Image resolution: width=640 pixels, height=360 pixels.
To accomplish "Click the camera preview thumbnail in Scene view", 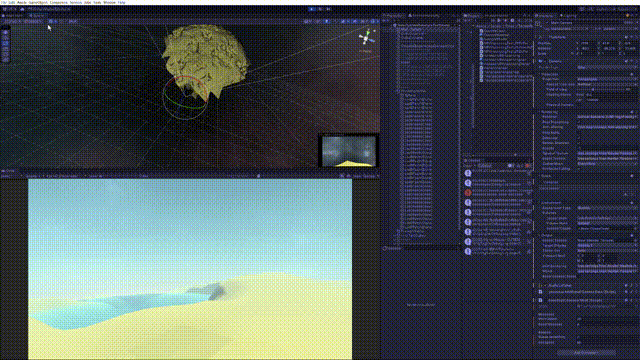I will [349, 151].
